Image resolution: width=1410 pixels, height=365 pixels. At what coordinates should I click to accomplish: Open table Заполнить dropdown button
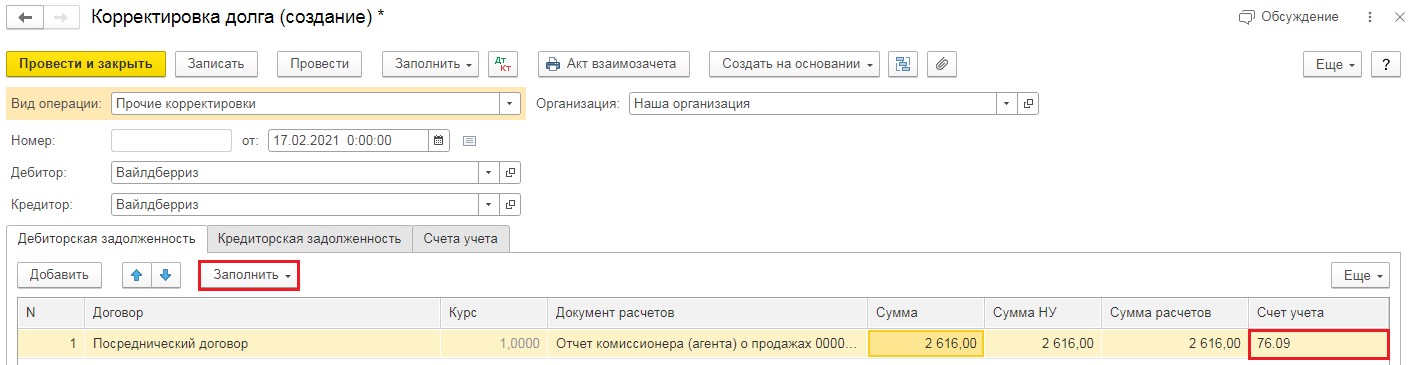(x=250, y=275)
